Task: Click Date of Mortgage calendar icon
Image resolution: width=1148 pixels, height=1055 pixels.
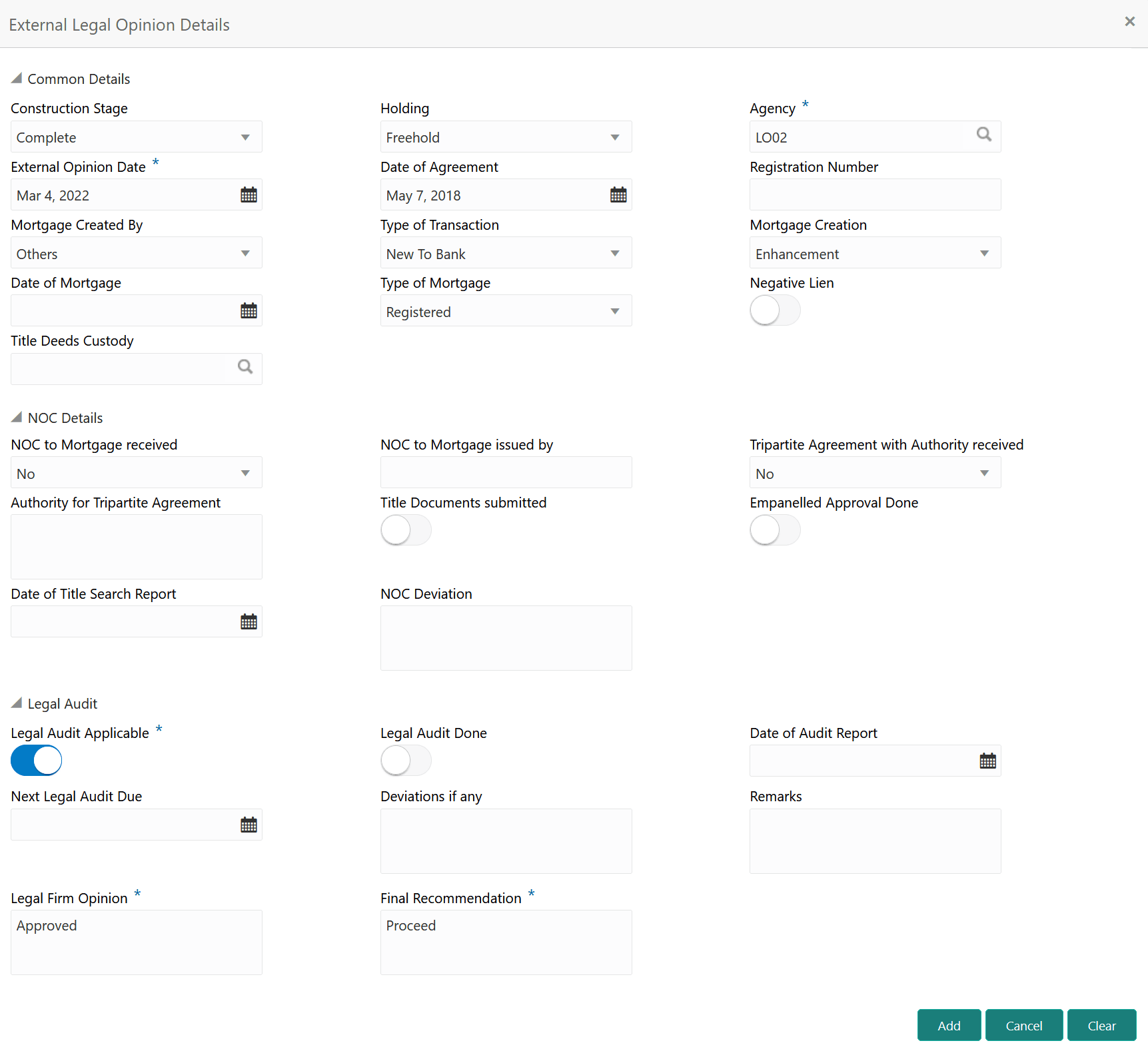Action: [249, 311]
